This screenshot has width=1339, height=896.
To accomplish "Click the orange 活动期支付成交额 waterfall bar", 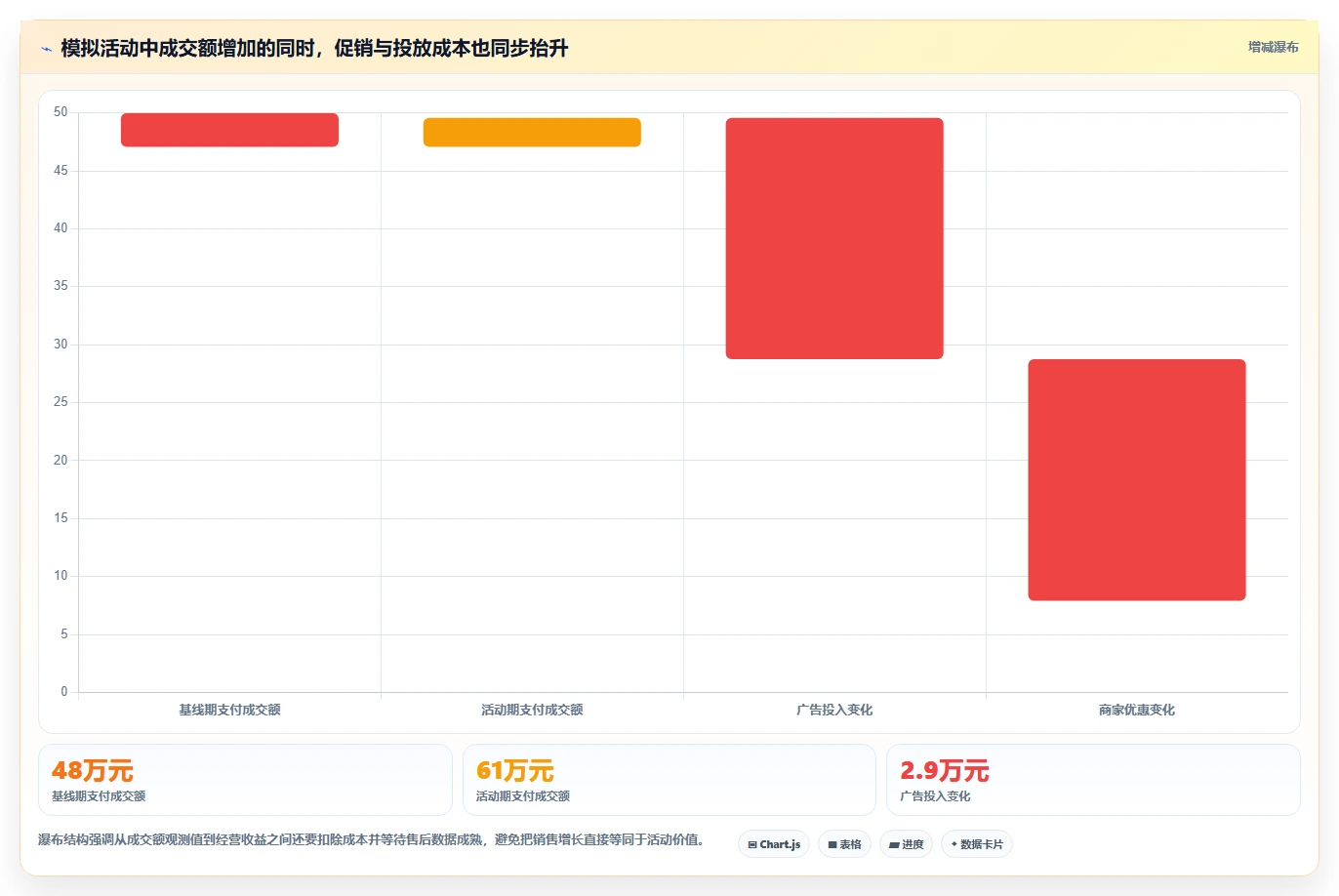I will point(532,133).
